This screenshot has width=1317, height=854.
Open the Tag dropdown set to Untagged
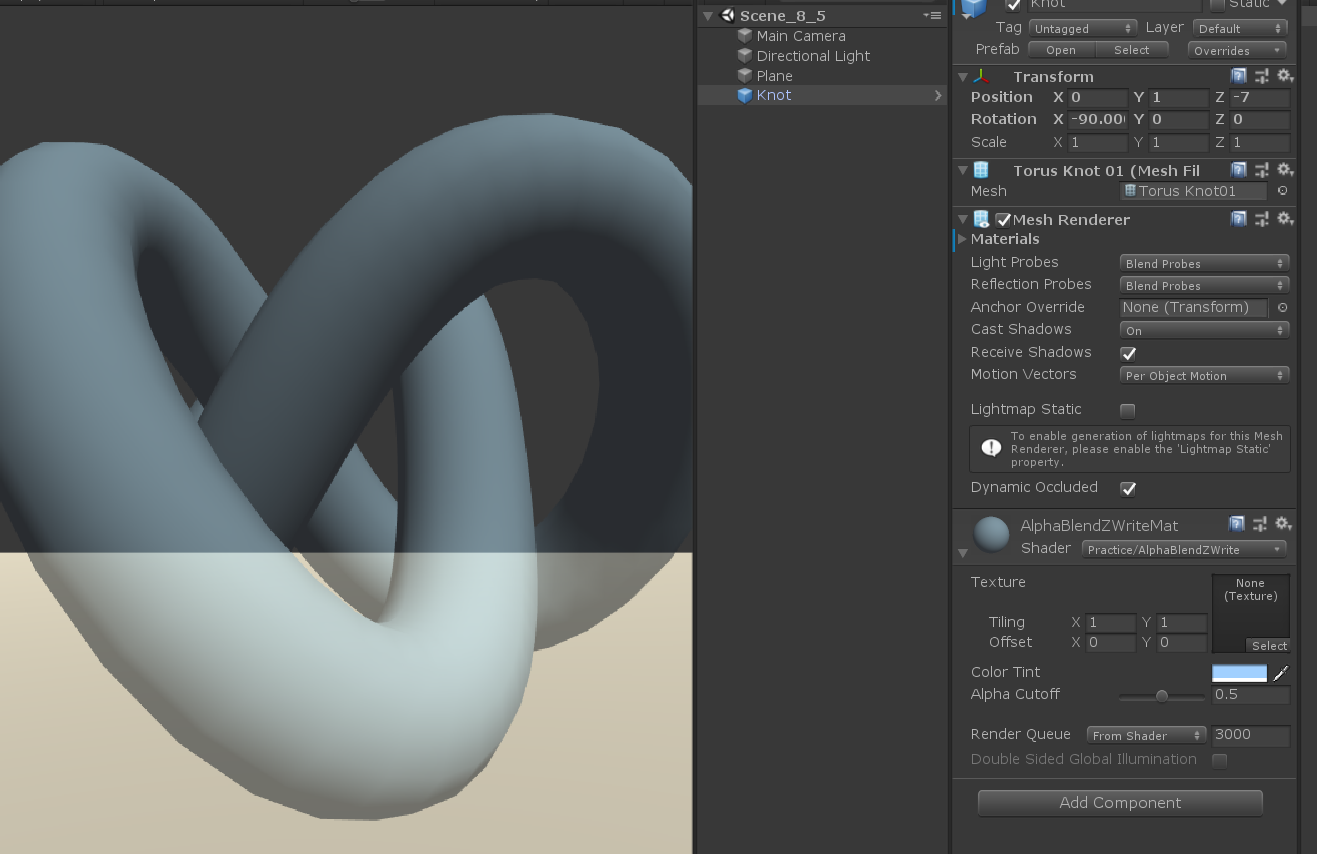1083,28
